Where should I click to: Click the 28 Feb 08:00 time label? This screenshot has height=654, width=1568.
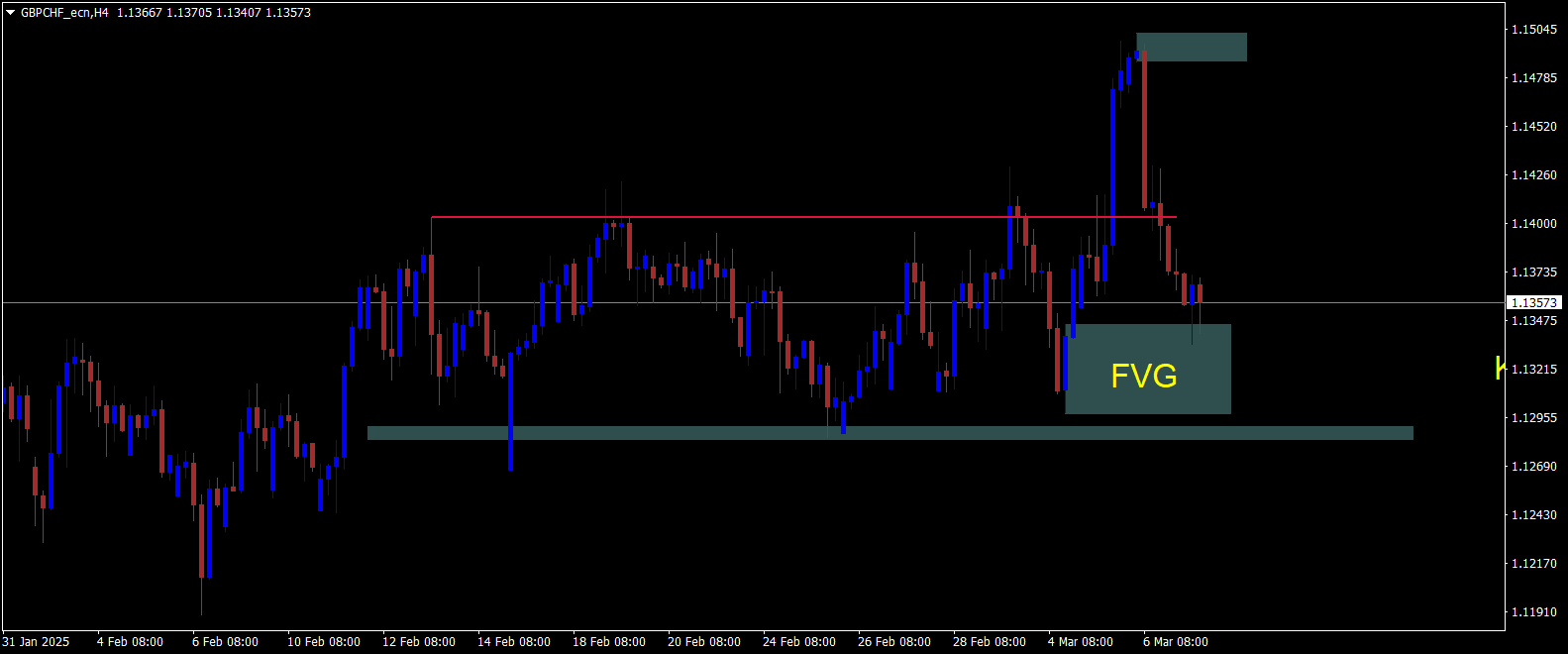click(990, 642)
